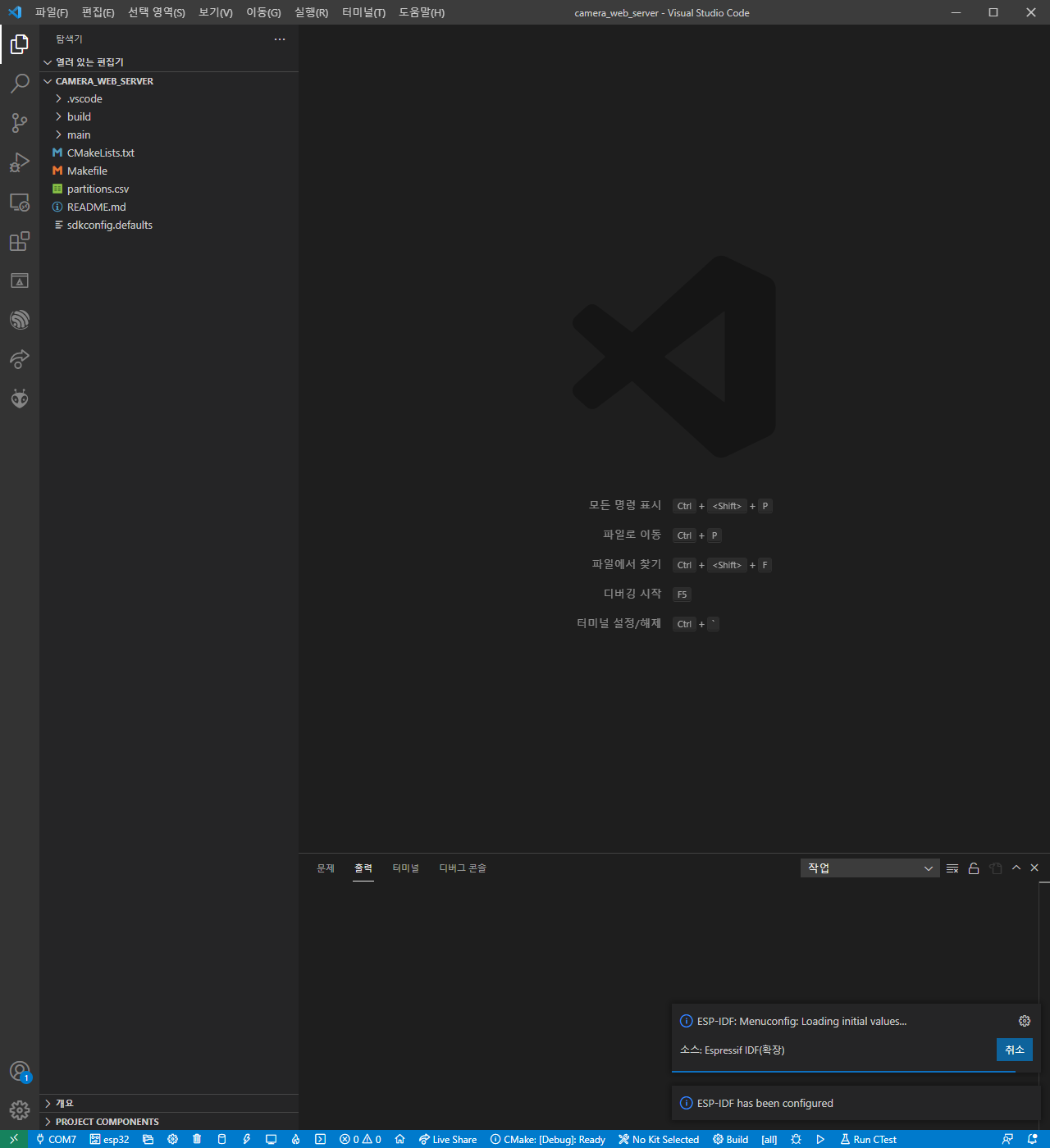This screenshot has height=1148, width=1050.
Task: Click ESP-IDF full clean trash icon
Action: pyautogui.click(x=197, y=1139)
